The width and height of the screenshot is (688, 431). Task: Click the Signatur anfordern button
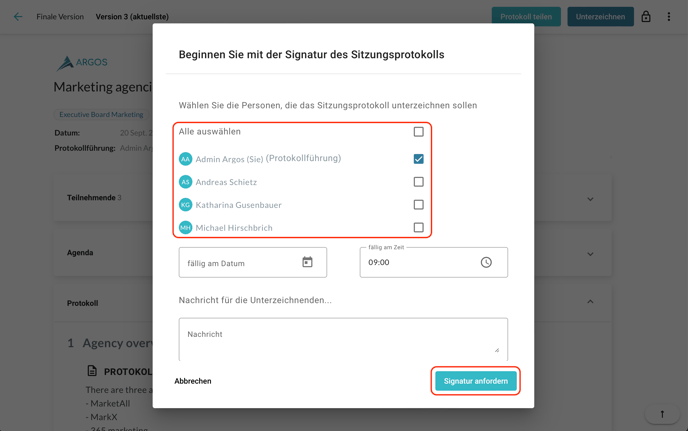(x=476, y=381)
